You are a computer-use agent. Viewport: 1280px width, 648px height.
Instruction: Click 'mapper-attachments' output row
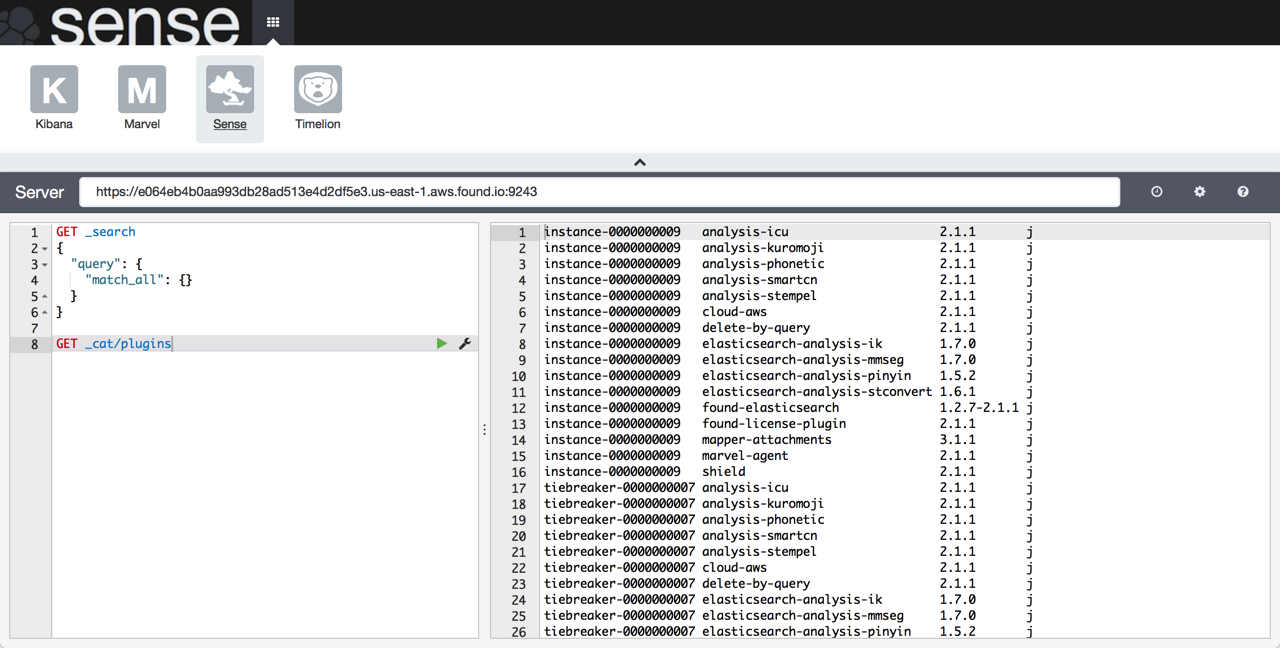click(767, 440)
